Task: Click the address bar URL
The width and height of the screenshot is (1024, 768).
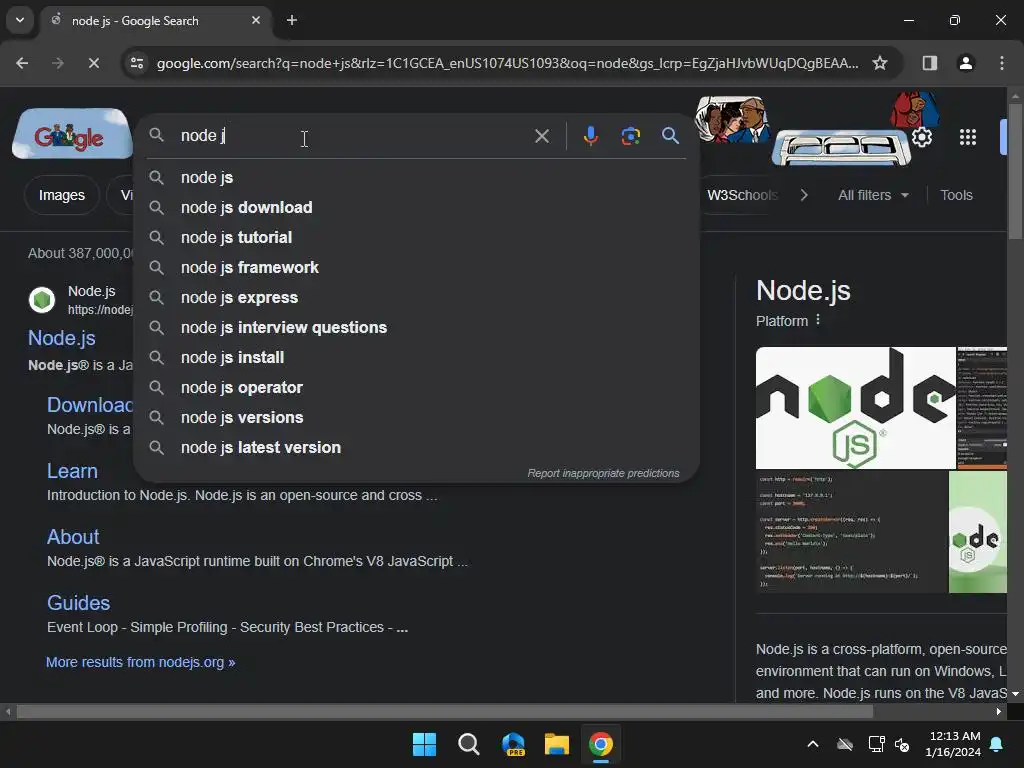Action: pyautogui.click(x=507, y=63)
